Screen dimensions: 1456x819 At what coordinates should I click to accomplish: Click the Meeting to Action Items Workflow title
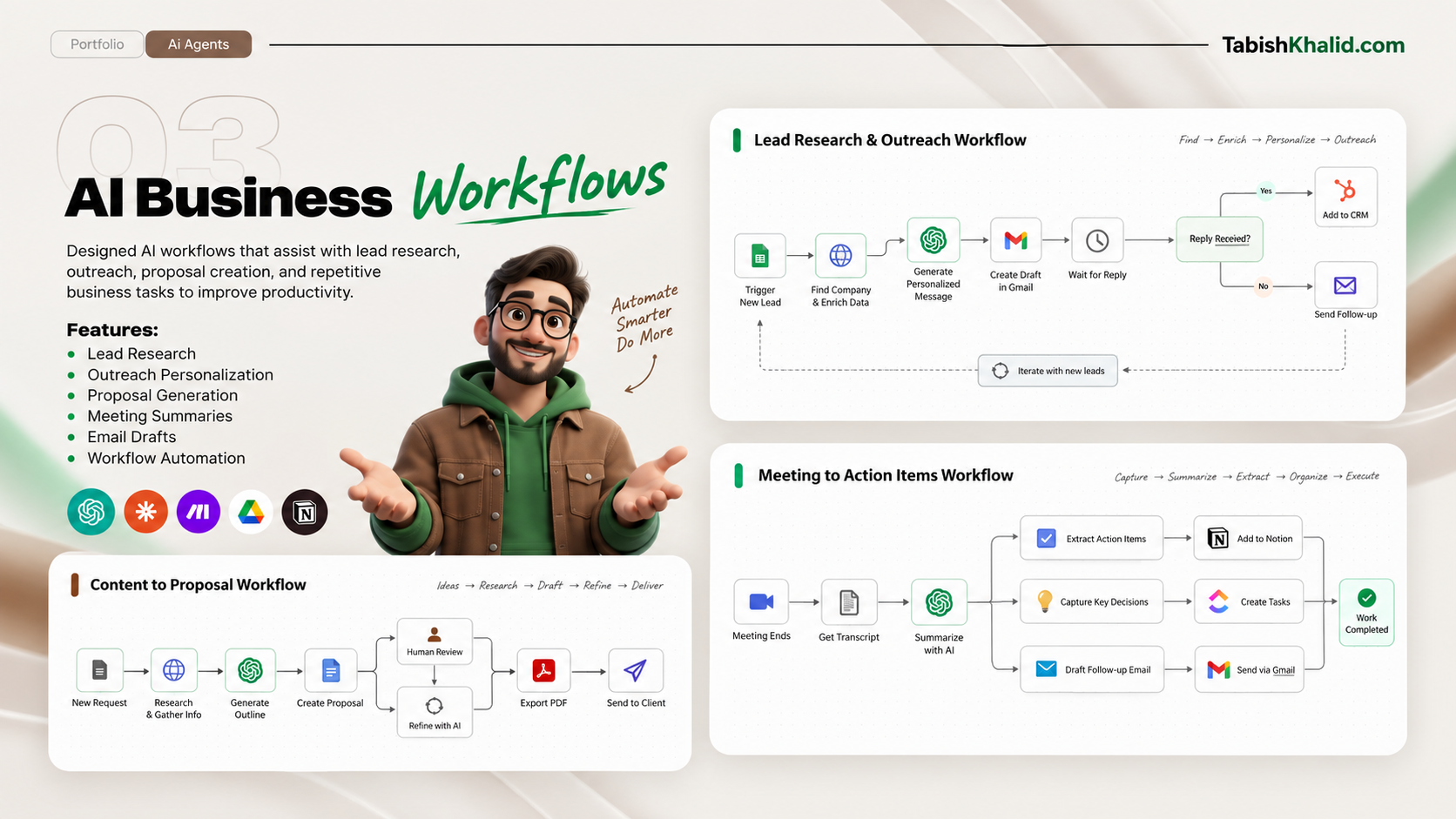point(886,475)
